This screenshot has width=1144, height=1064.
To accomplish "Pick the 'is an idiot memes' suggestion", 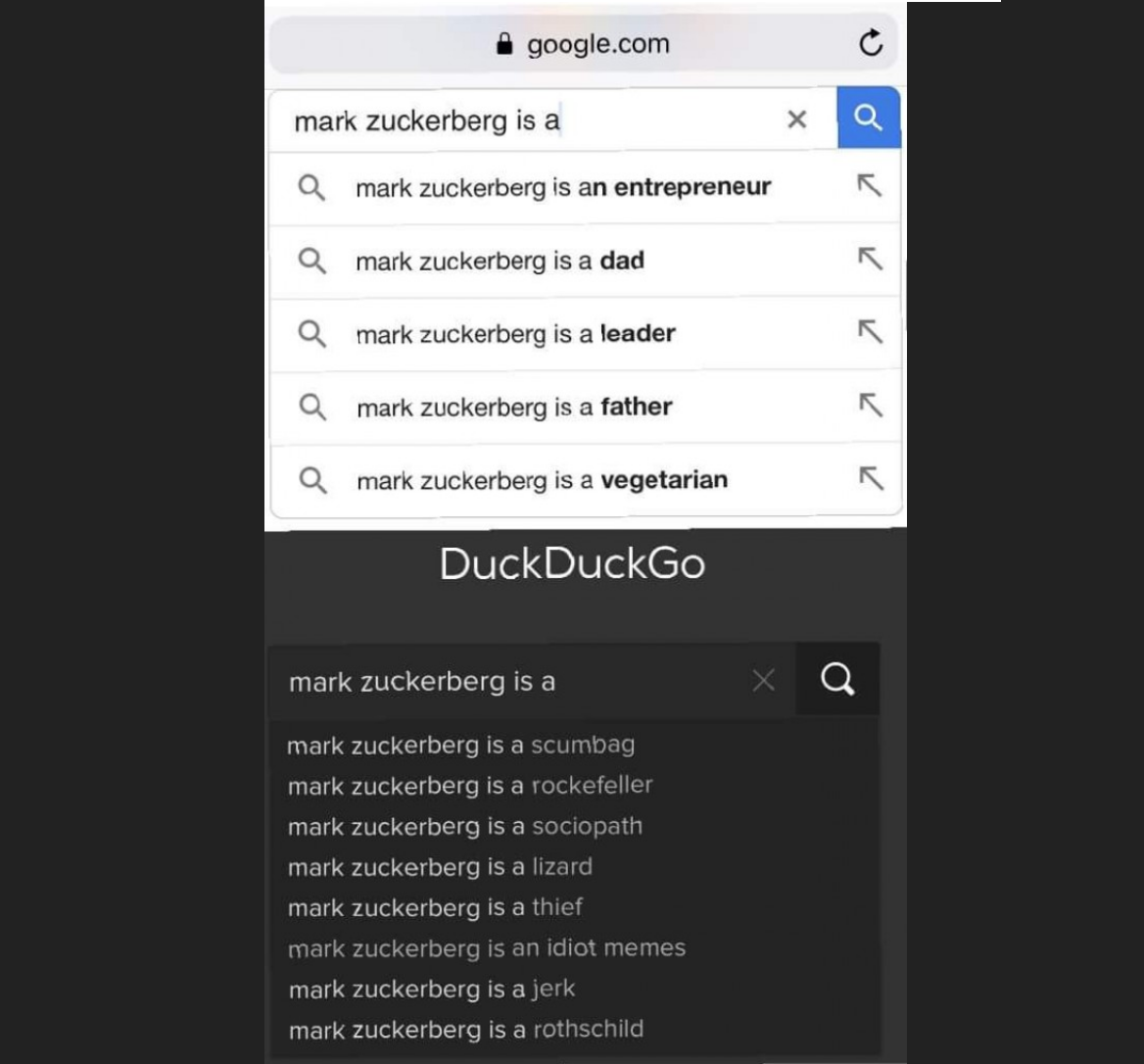I will tap(487, 948).
